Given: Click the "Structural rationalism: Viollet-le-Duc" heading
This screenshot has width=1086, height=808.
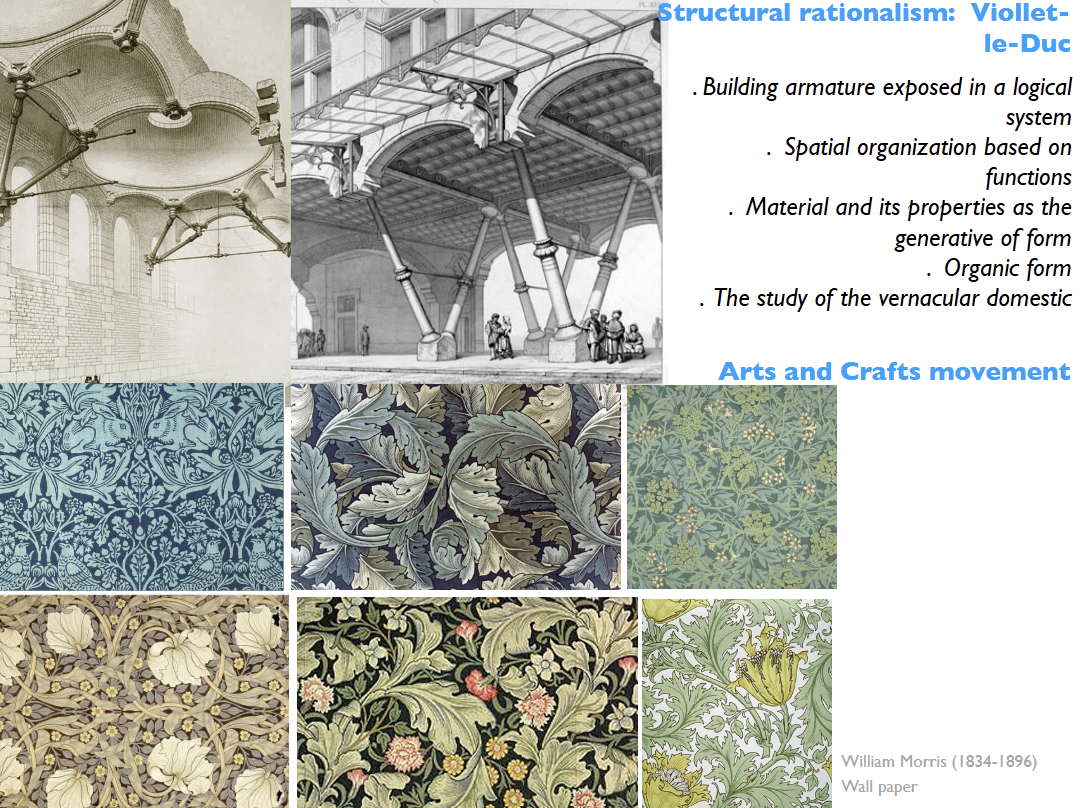Looking at the screenshot, I should [x=864, y=28].
